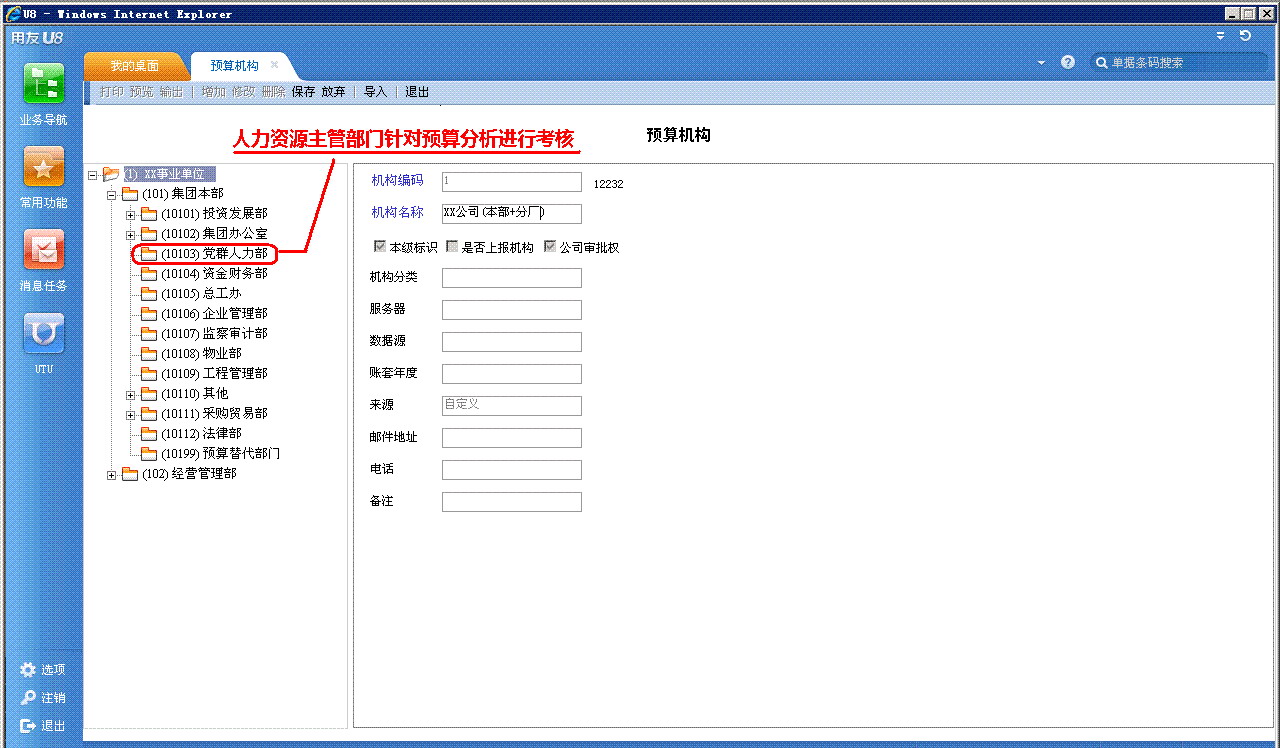Click 保存 in the toolbar
This screenshot has height=748, width=1280.
(303, 92)
